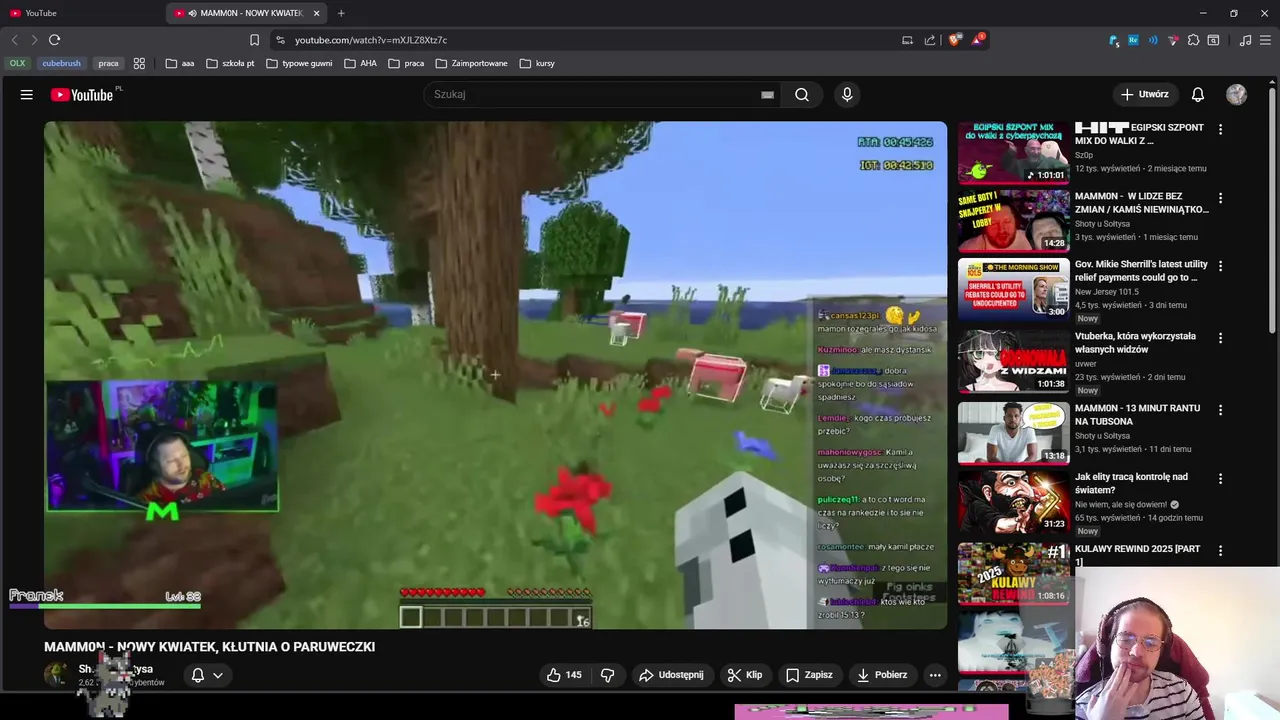
Task: Open a new browser tab
Action: click(341, 13)
